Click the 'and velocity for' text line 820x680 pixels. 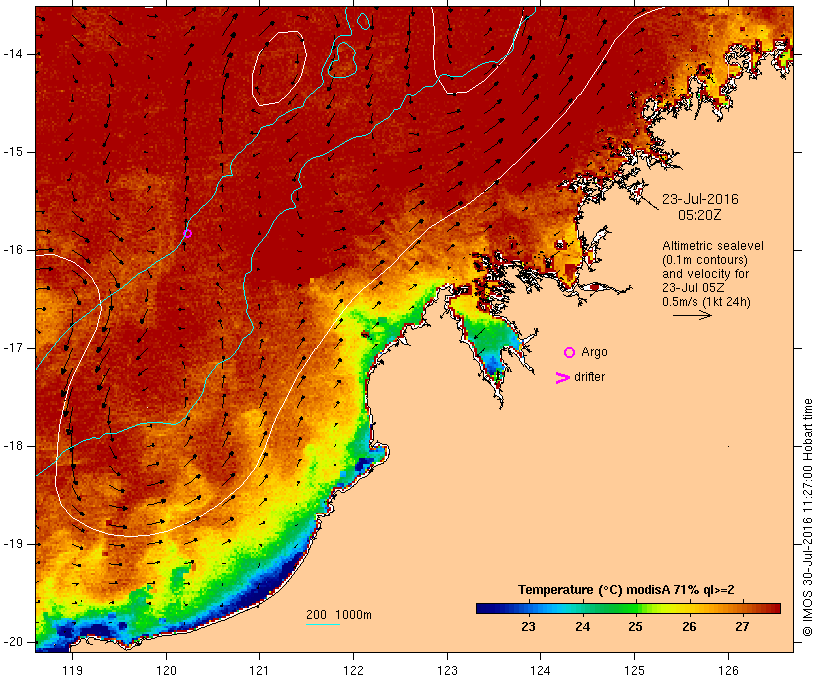[705, 274]
